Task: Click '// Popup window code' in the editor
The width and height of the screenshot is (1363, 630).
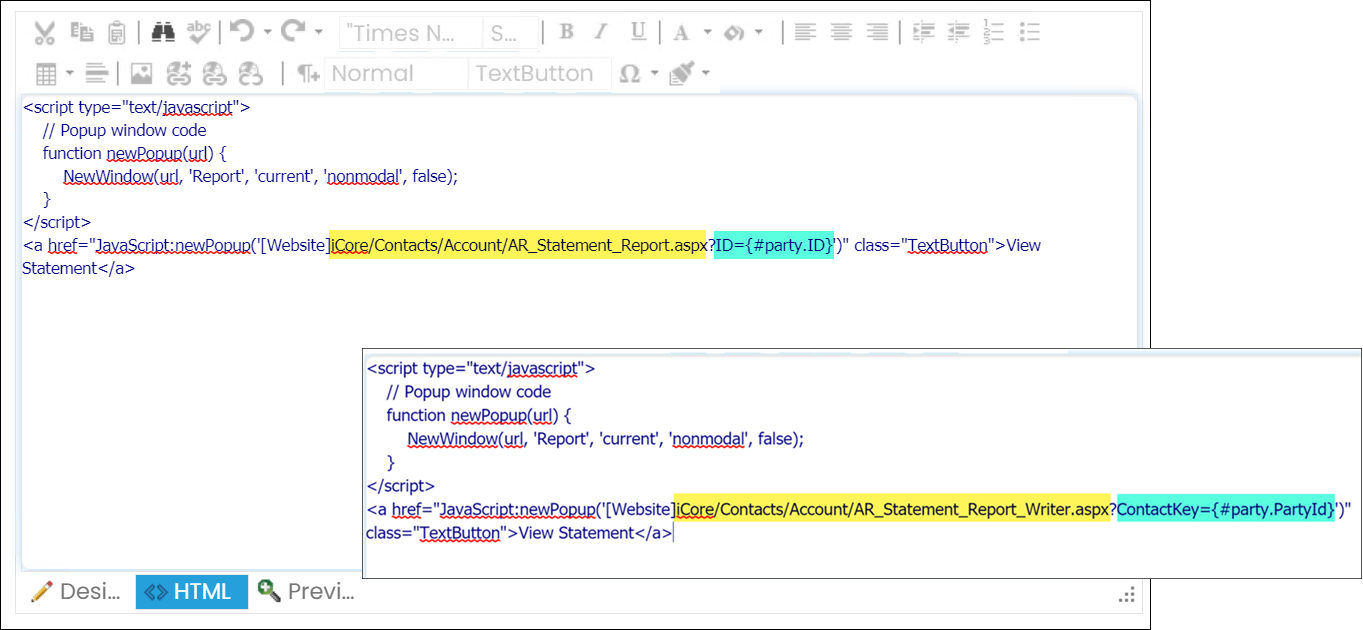Action: tap(124, 130)
